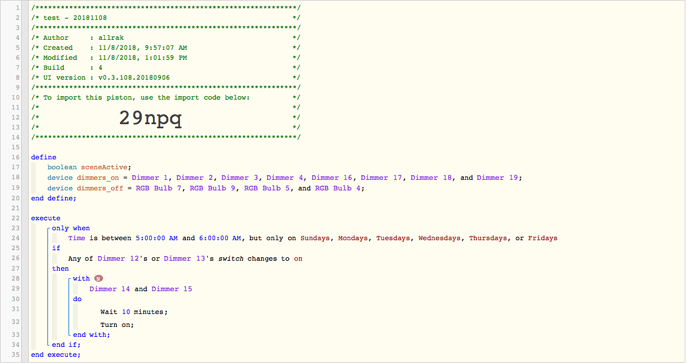Select 'Dimmer 12' in the condition
The height and width of the screenshot is (364, 690).
118,259
